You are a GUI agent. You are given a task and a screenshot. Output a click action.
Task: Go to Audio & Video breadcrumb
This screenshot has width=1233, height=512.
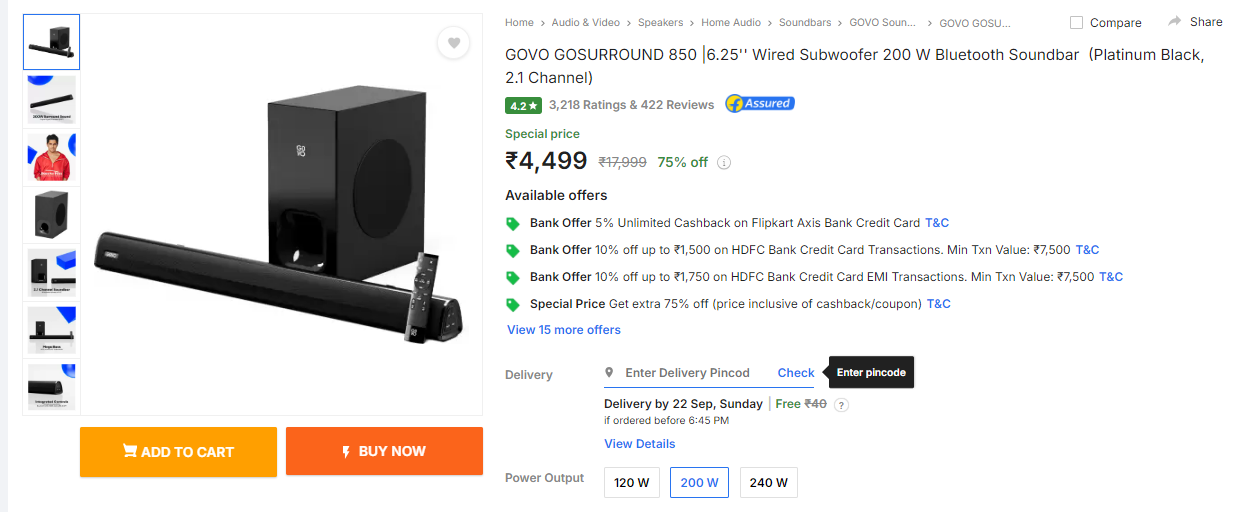pyautogui.click(x=585, y=22)
